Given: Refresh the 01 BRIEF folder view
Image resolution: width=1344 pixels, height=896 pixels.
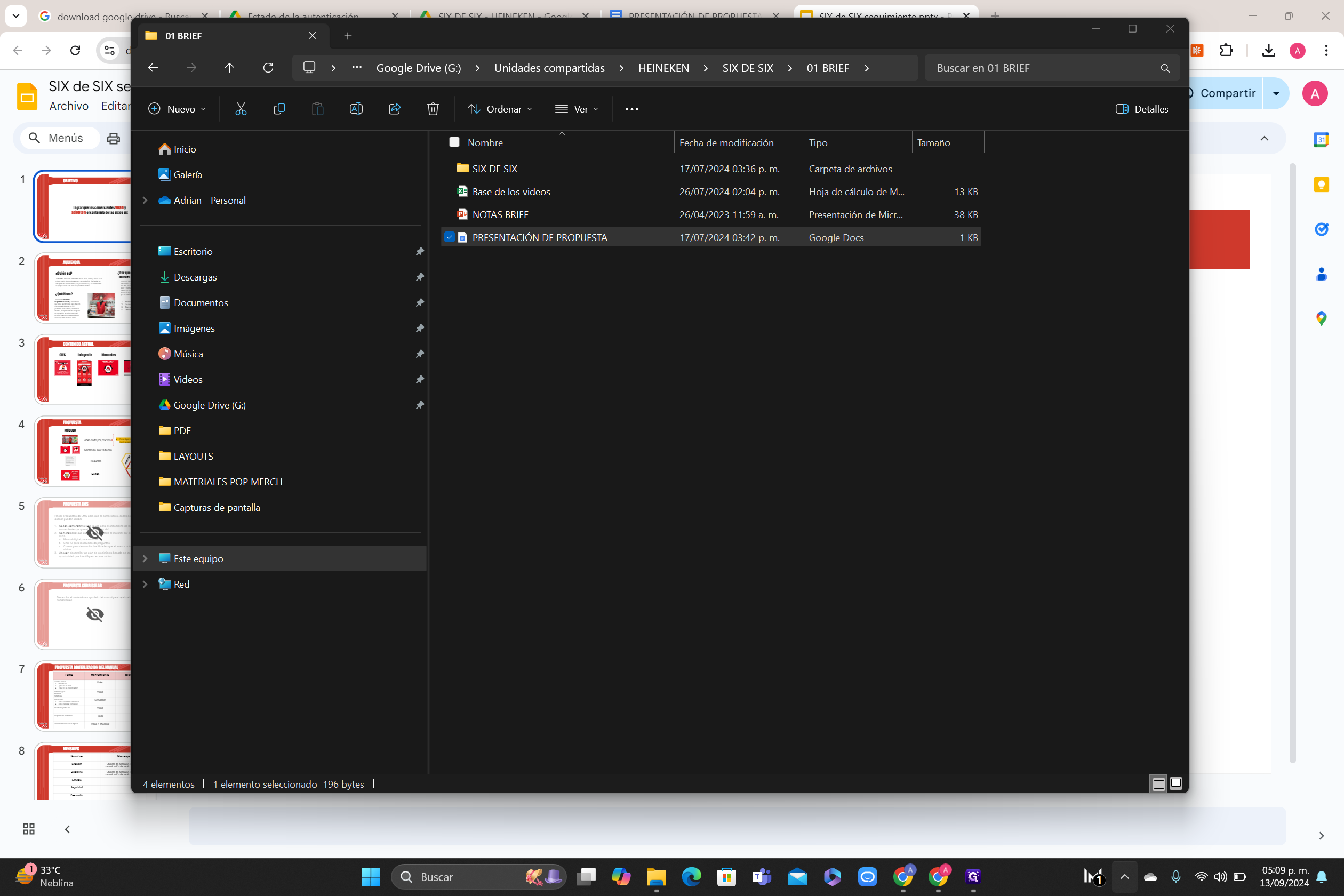Looking at the screenshot, I should coord(268,67).
